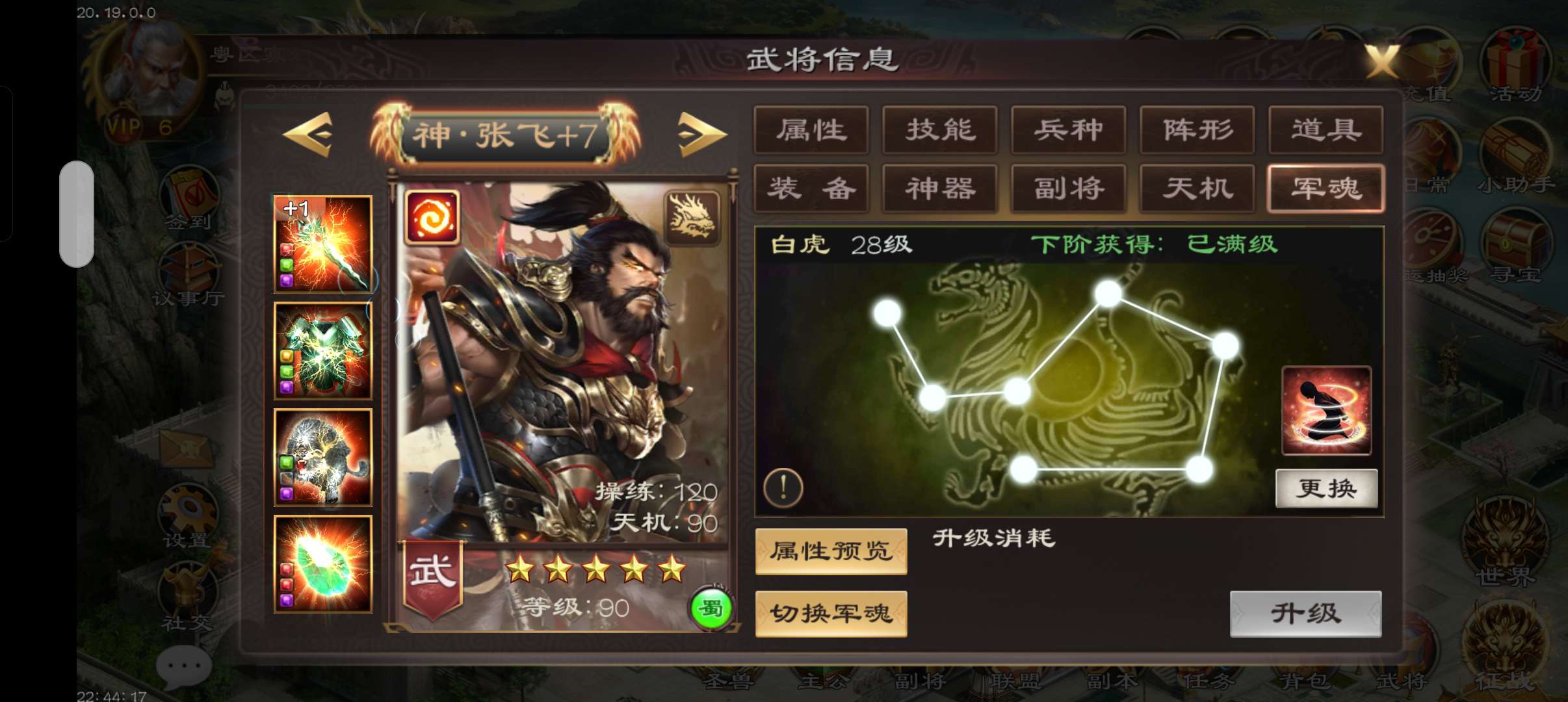This screenshot has height=702, width=1568.
Task: Click the 属性预览 button
Action: click(x=831, y=551)
